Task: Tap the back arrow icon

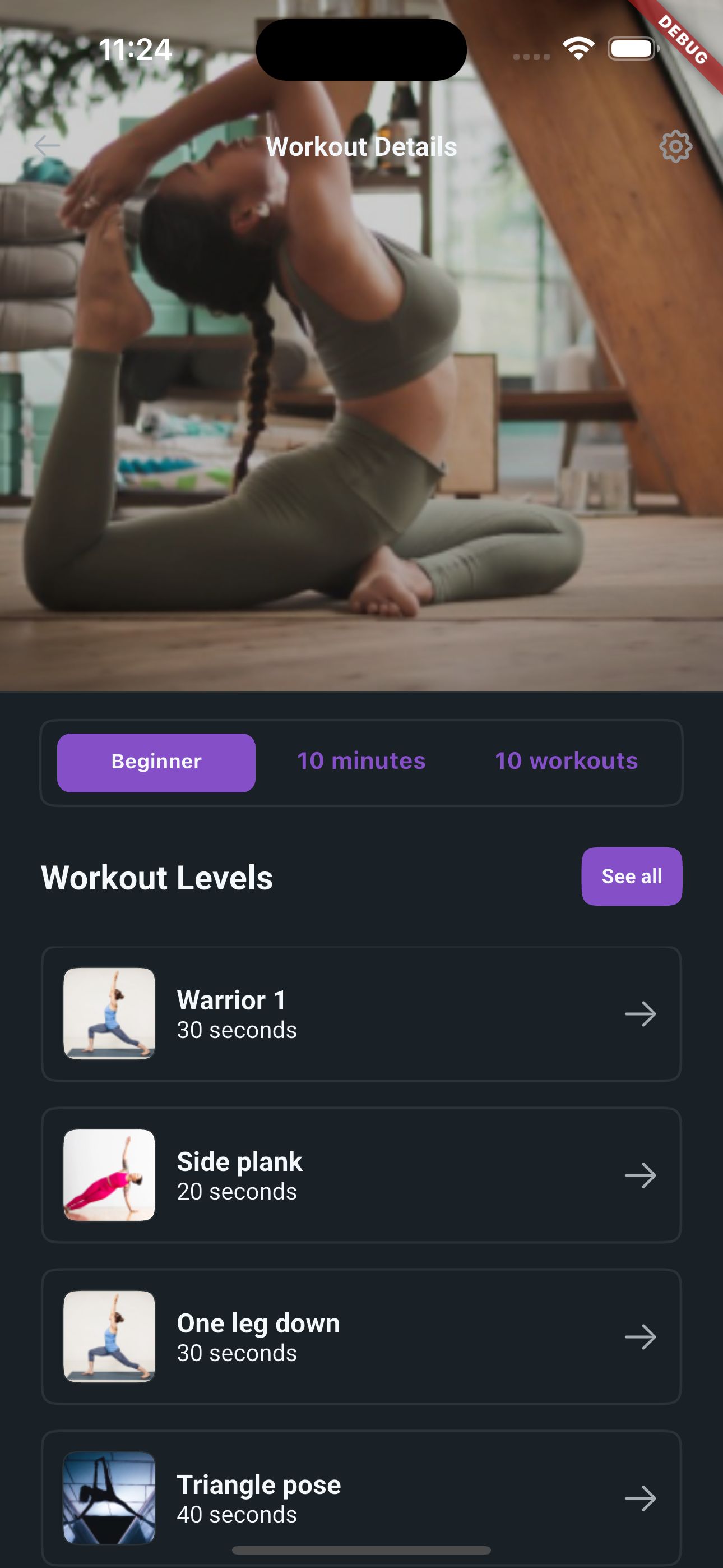Action: pos(47,146)
